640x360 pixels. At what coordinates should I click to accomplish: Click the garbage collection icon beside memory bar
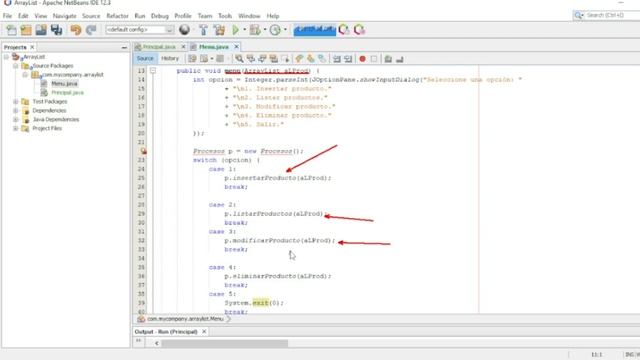[344, 30]
